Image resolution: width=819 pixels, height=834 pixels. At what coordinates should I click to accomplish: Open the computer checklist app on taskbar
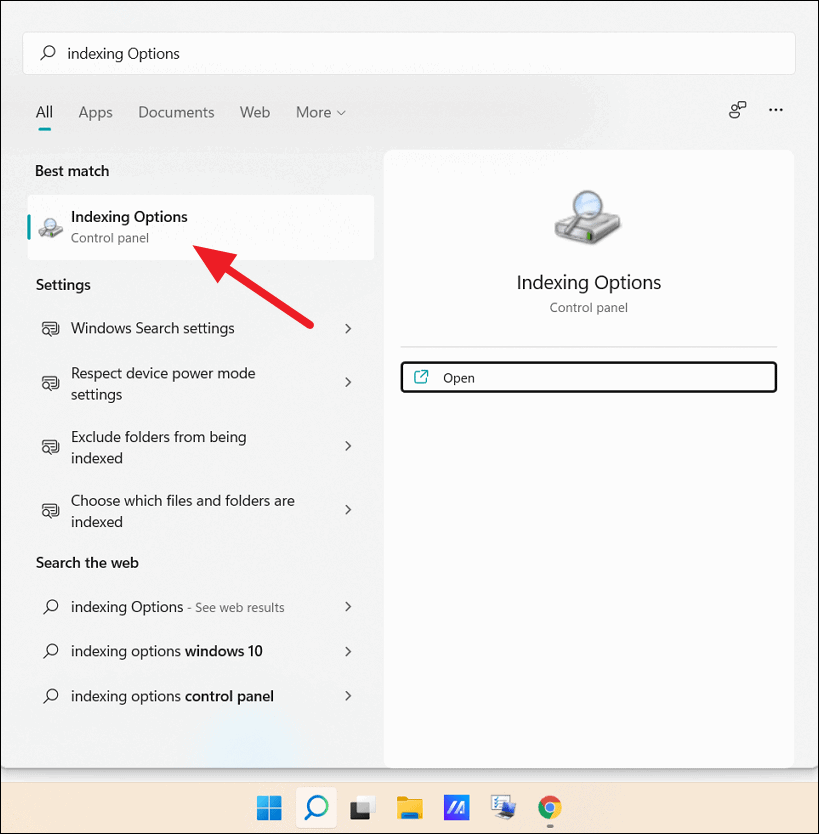point(503,807)
